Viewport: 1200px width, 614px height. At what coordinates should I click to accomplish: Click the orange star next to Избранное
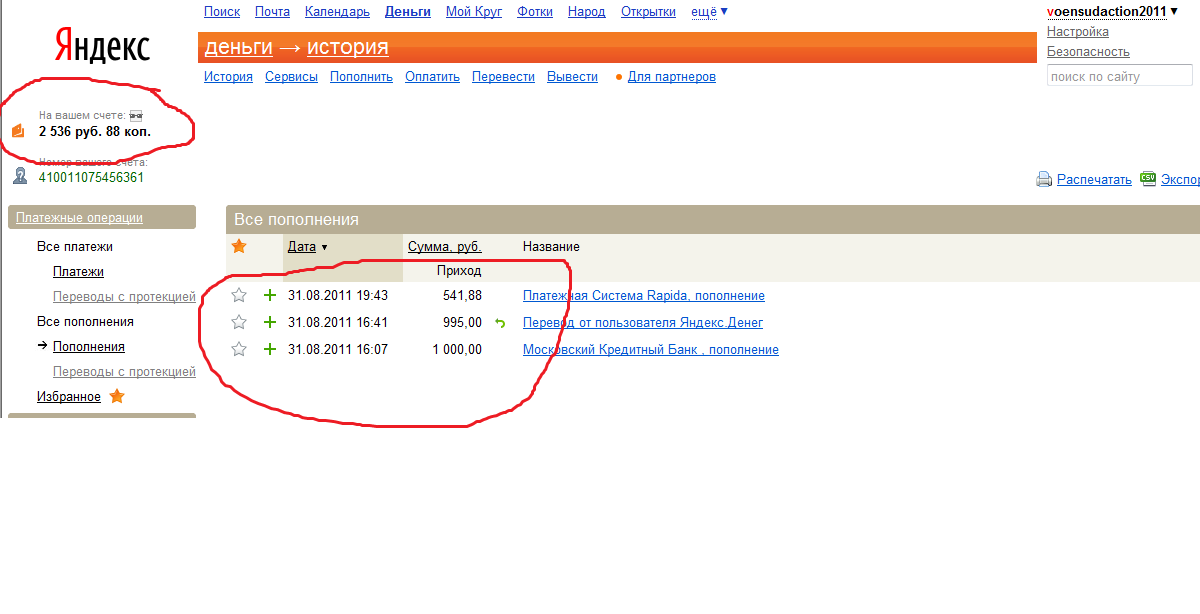coord(117,397)
